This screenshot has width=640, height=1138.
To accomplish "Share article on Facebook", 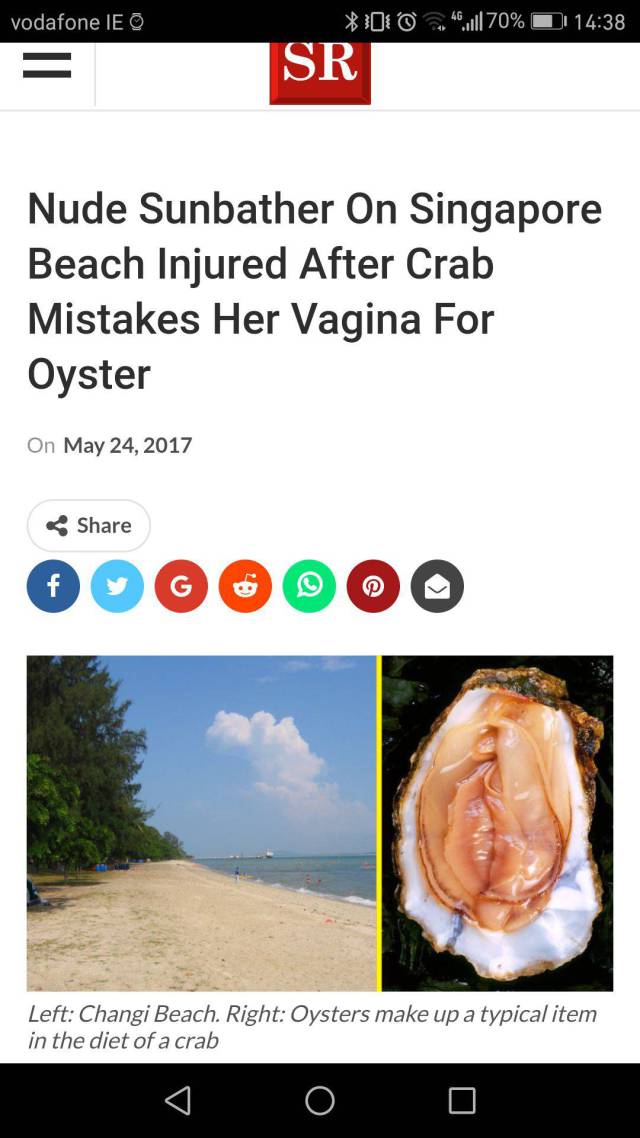I will coord(54,586).
